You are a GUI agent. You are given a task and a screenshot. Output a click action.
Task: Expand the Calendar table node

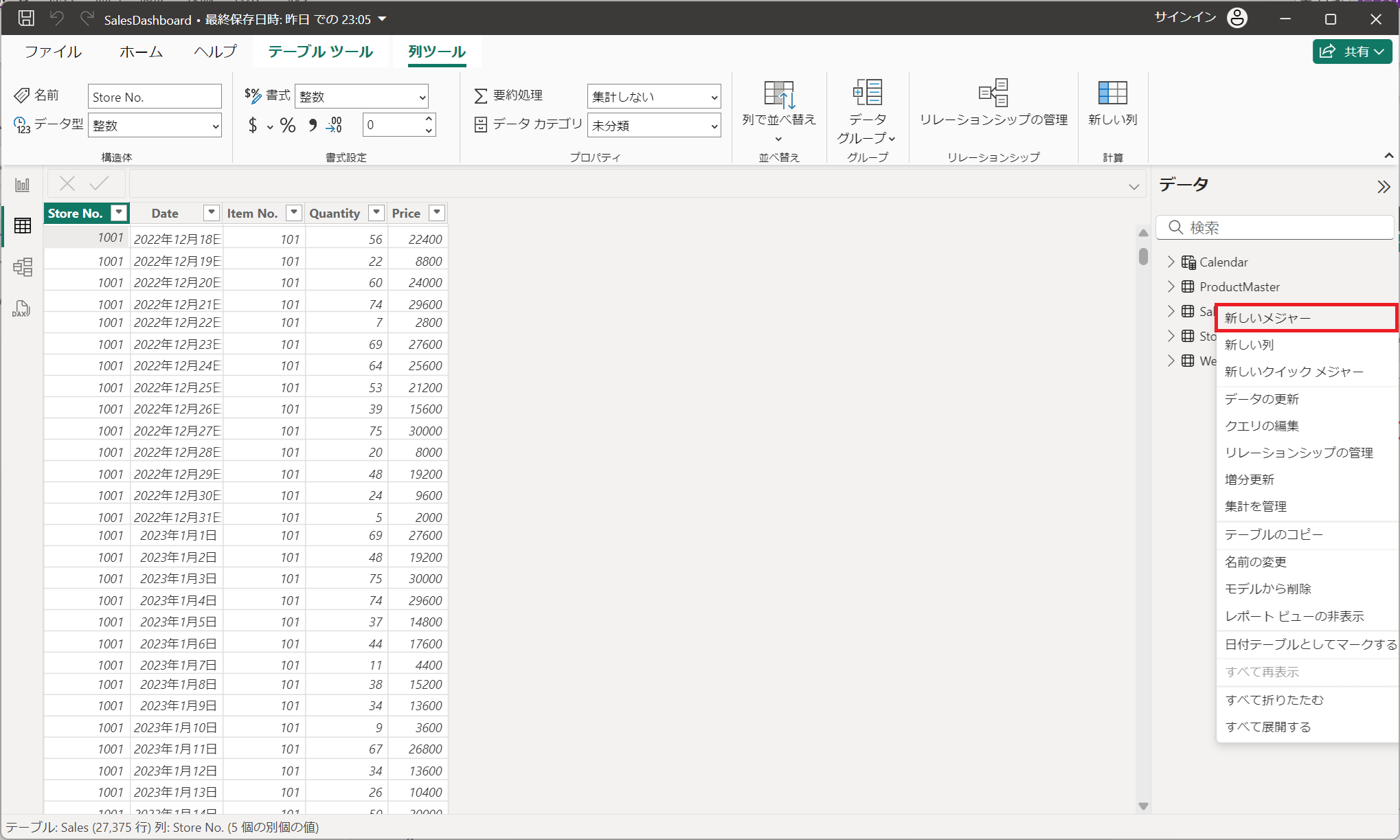(1171, 262)
